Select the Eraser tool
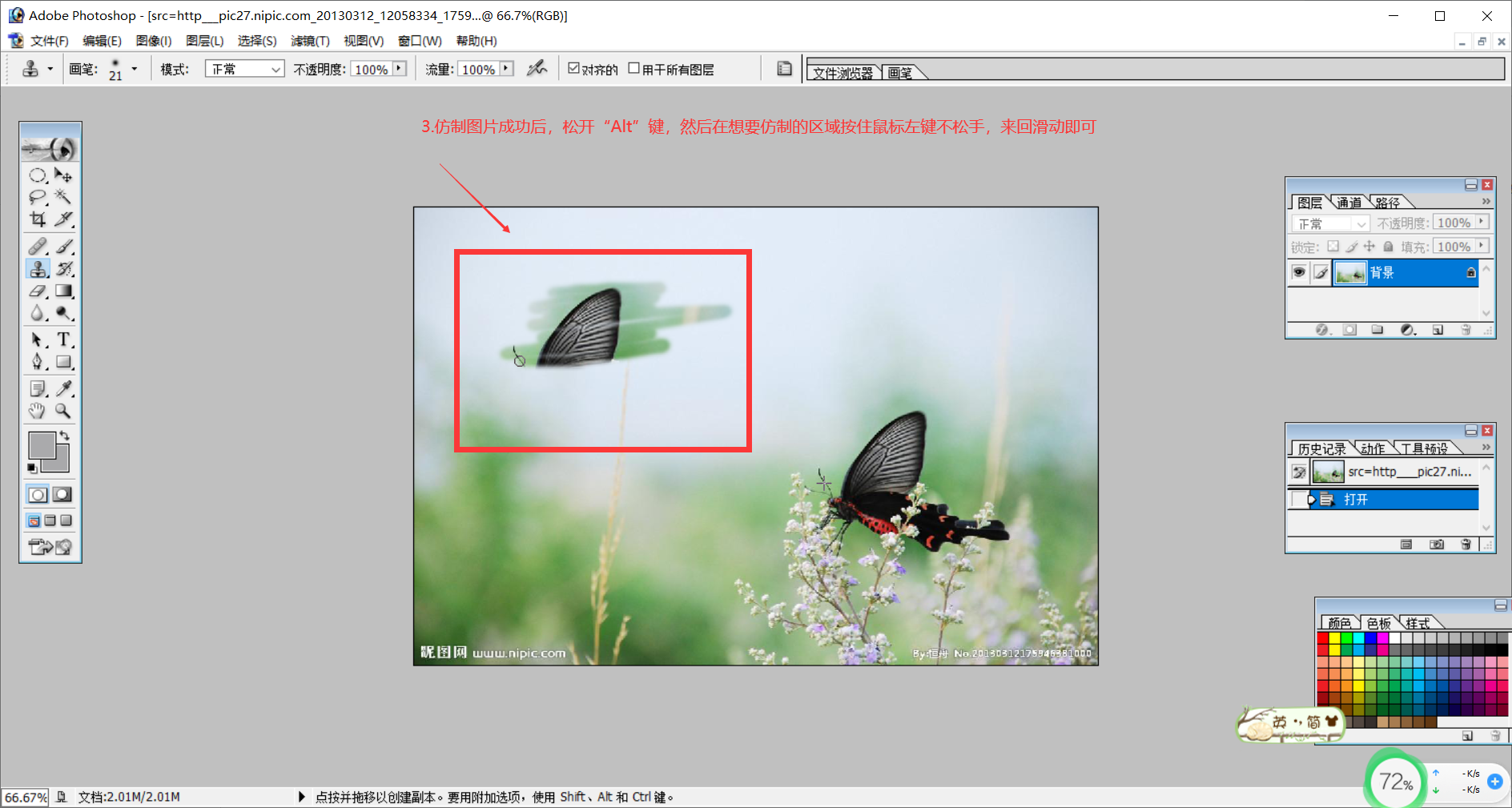Image resolution: width=1512 pixels, height=808 pixels. pos(38,291)
